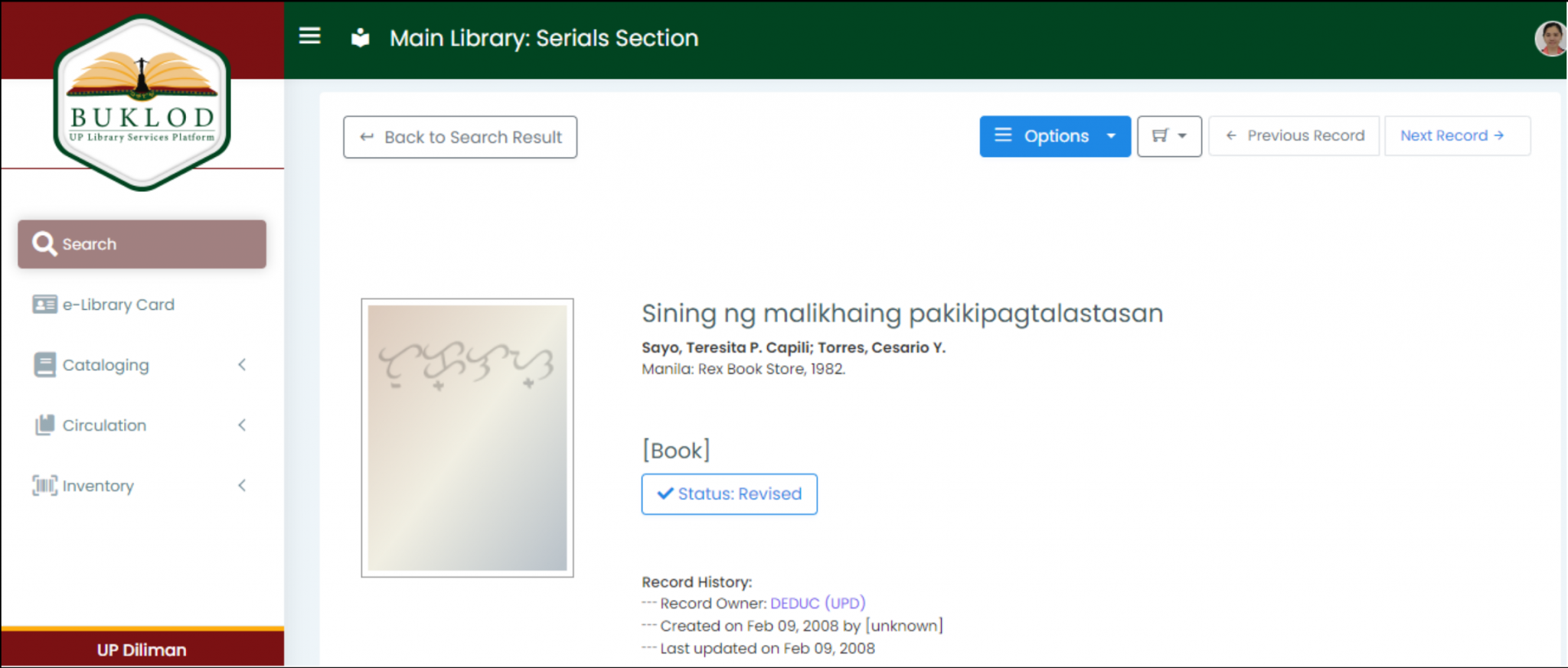This screenshot has height=668, width=1568.
Task: Click the authors line Sayo, Teresita P. Capili
Action: click(x=793, y=347)
